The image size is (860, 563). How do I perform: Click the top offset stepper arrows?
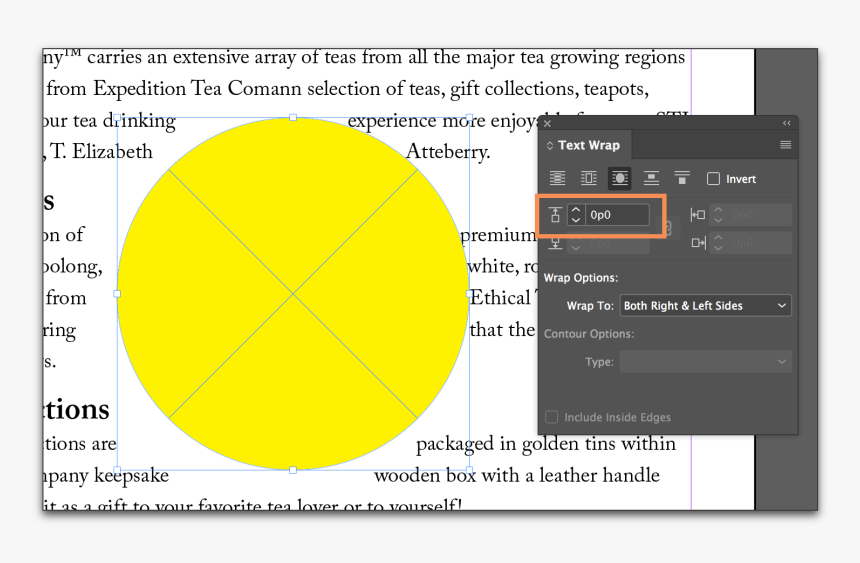pos(575,215)
